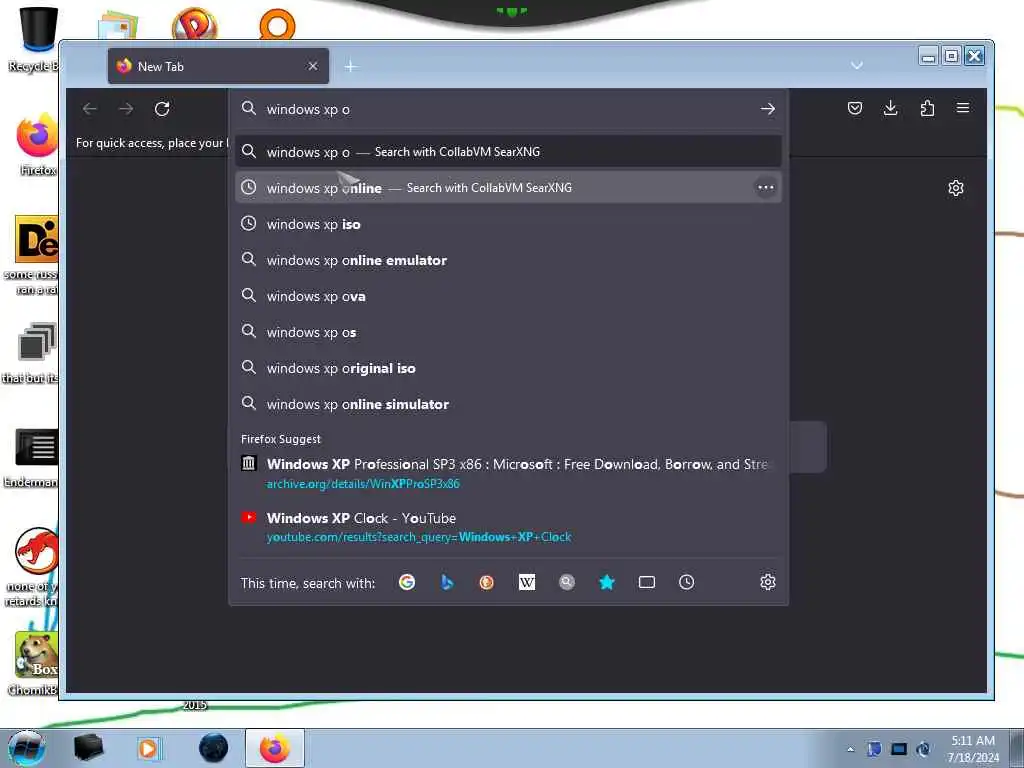The image size is (1024, 768).
Task: Open Windows XP Professional SP3 archive.org suggestion
Action: pyautogui.click(x=508, y=473)
